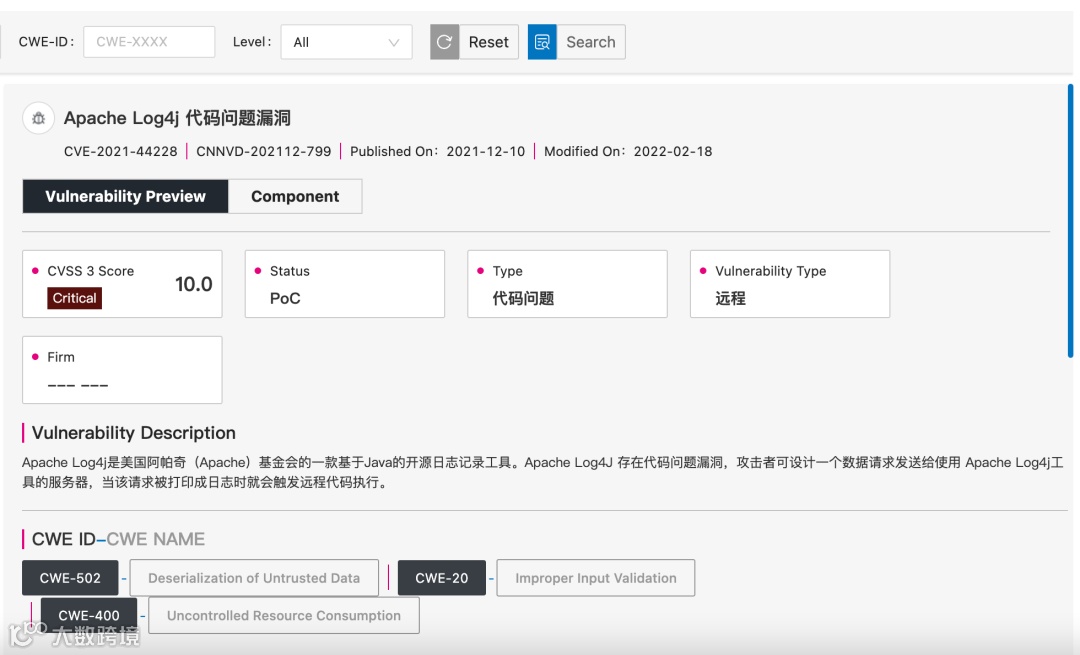Screen dimensions: 1080x655
Task: Click the CWE-20 tag
Action: click(x=442, y=578)
